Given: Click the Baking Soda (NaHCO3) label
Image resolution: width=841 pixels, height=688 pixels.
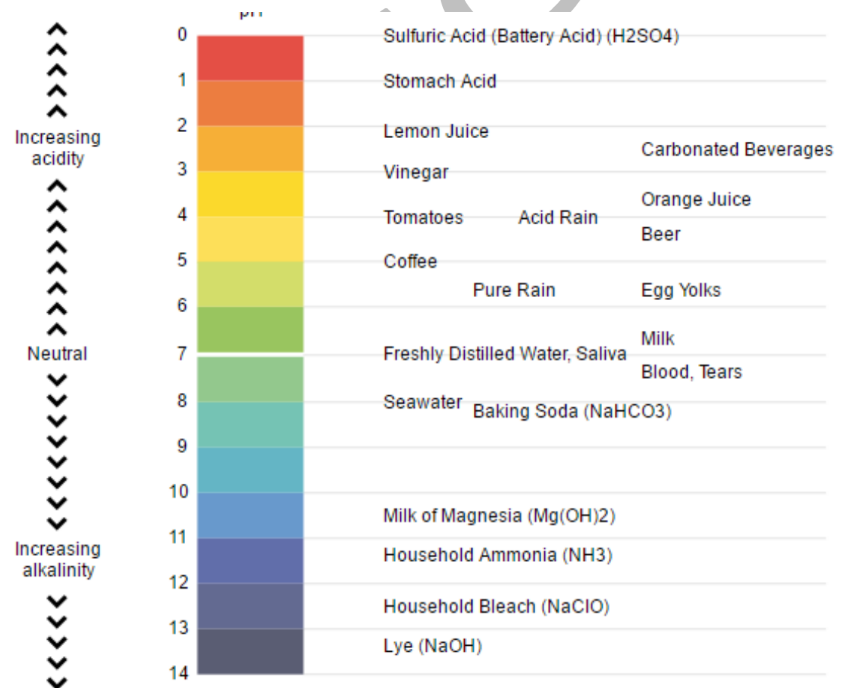Looking at the screenshot, I should [572, 411].
